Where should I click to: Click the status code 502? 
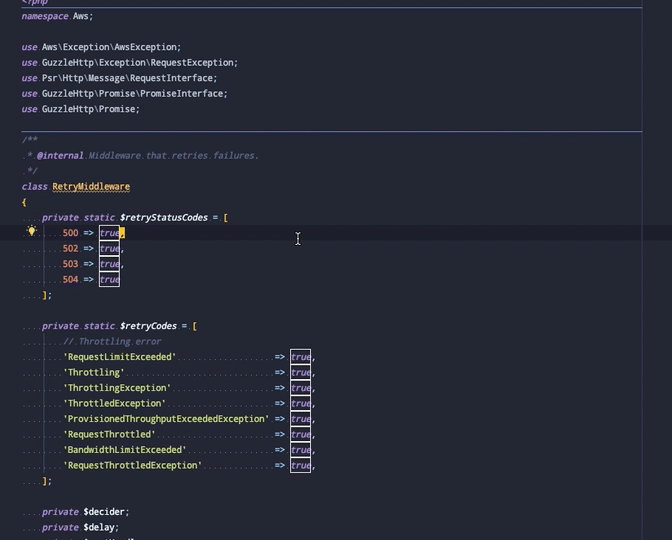70,249
